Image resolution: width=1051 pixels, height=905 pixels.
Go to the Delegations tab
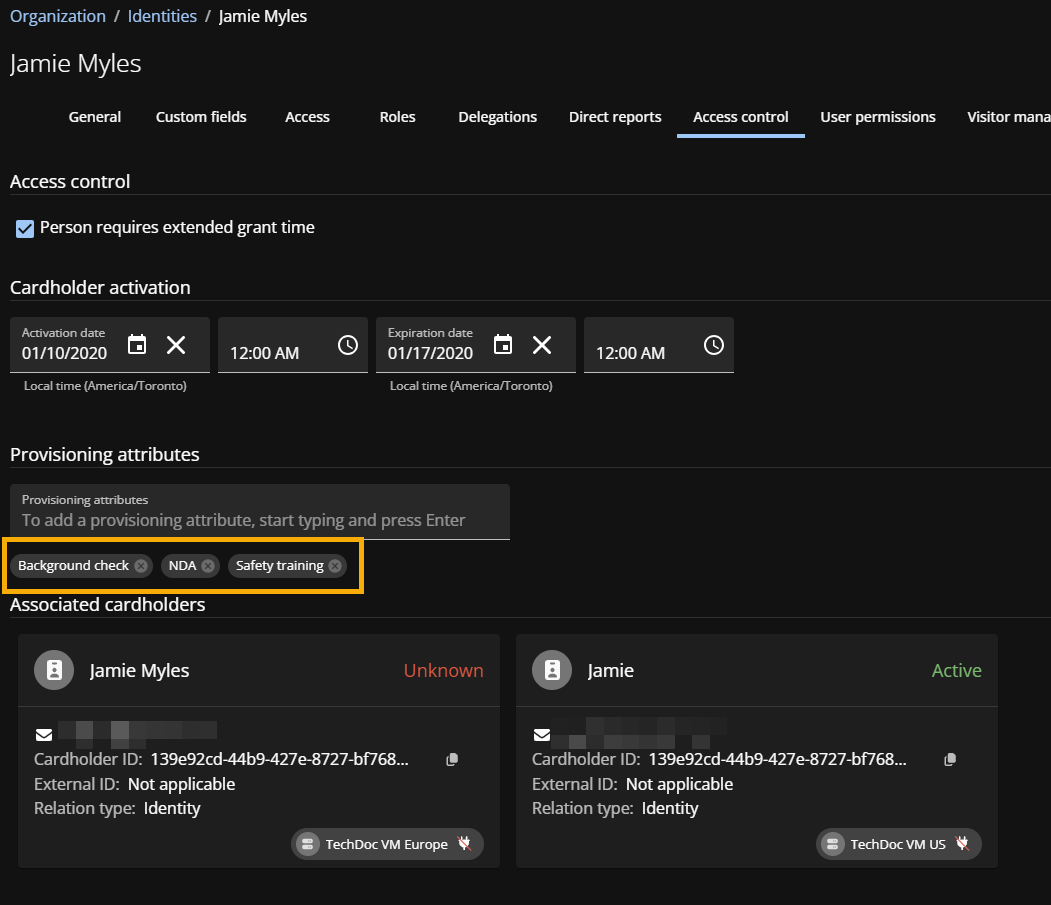(x=497, y=117)
